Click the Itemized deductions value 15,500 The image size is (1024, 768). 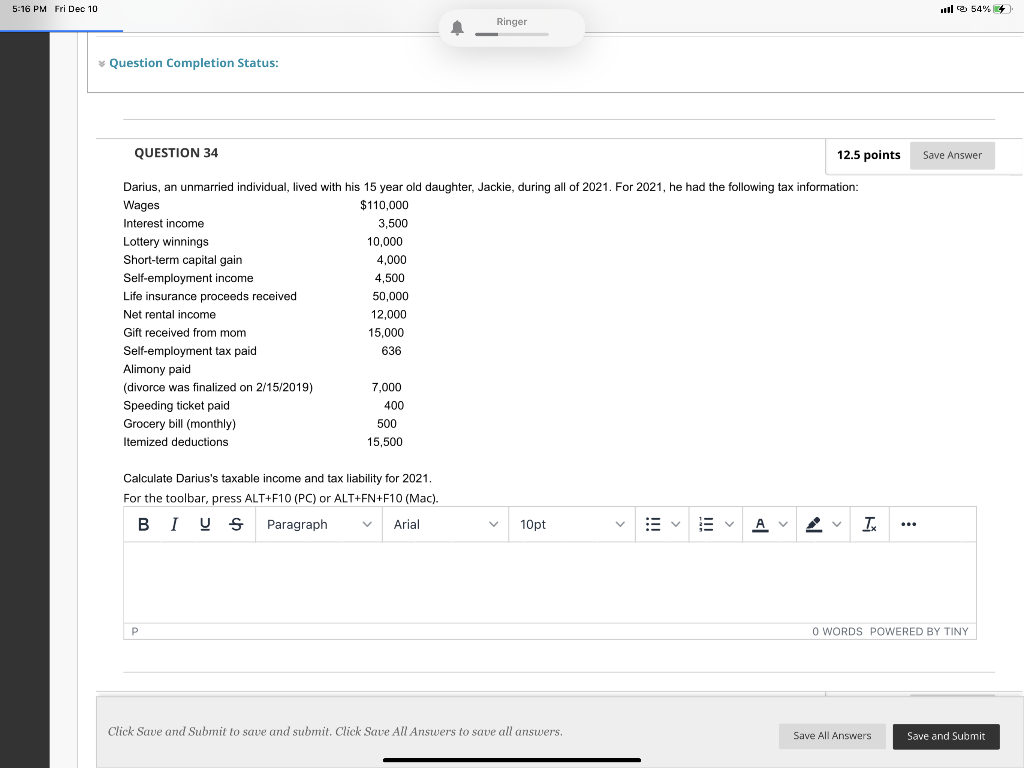point(385,443)
